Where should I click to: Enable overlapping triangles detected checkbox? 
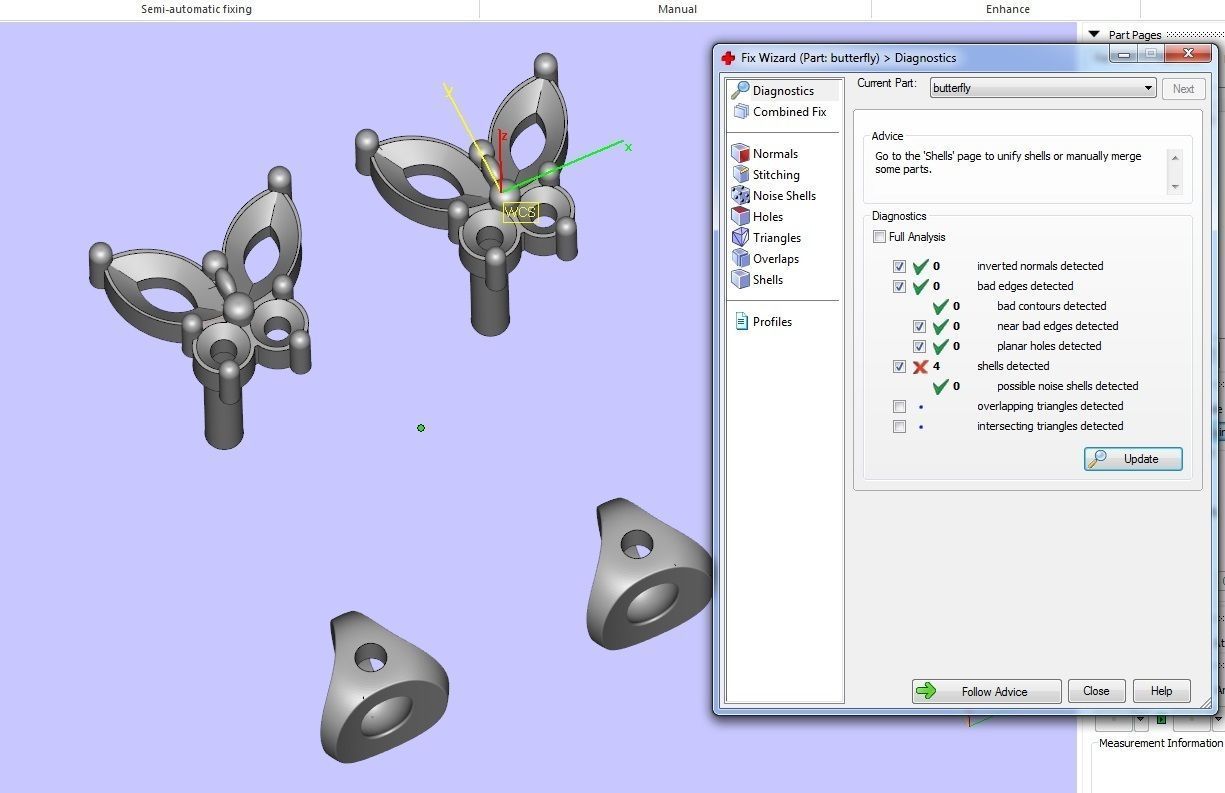pos(899,406)
